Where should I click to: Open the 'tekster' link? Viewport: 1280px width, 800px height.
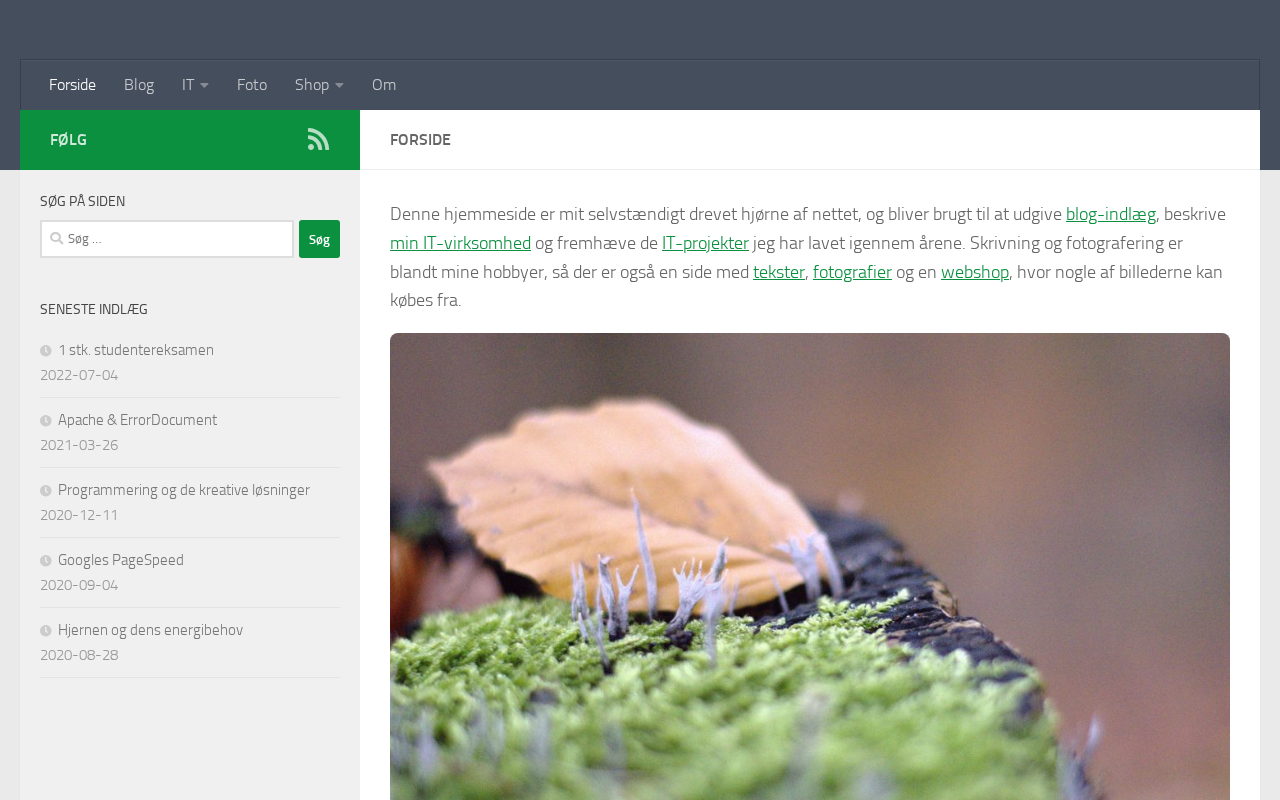779,272
